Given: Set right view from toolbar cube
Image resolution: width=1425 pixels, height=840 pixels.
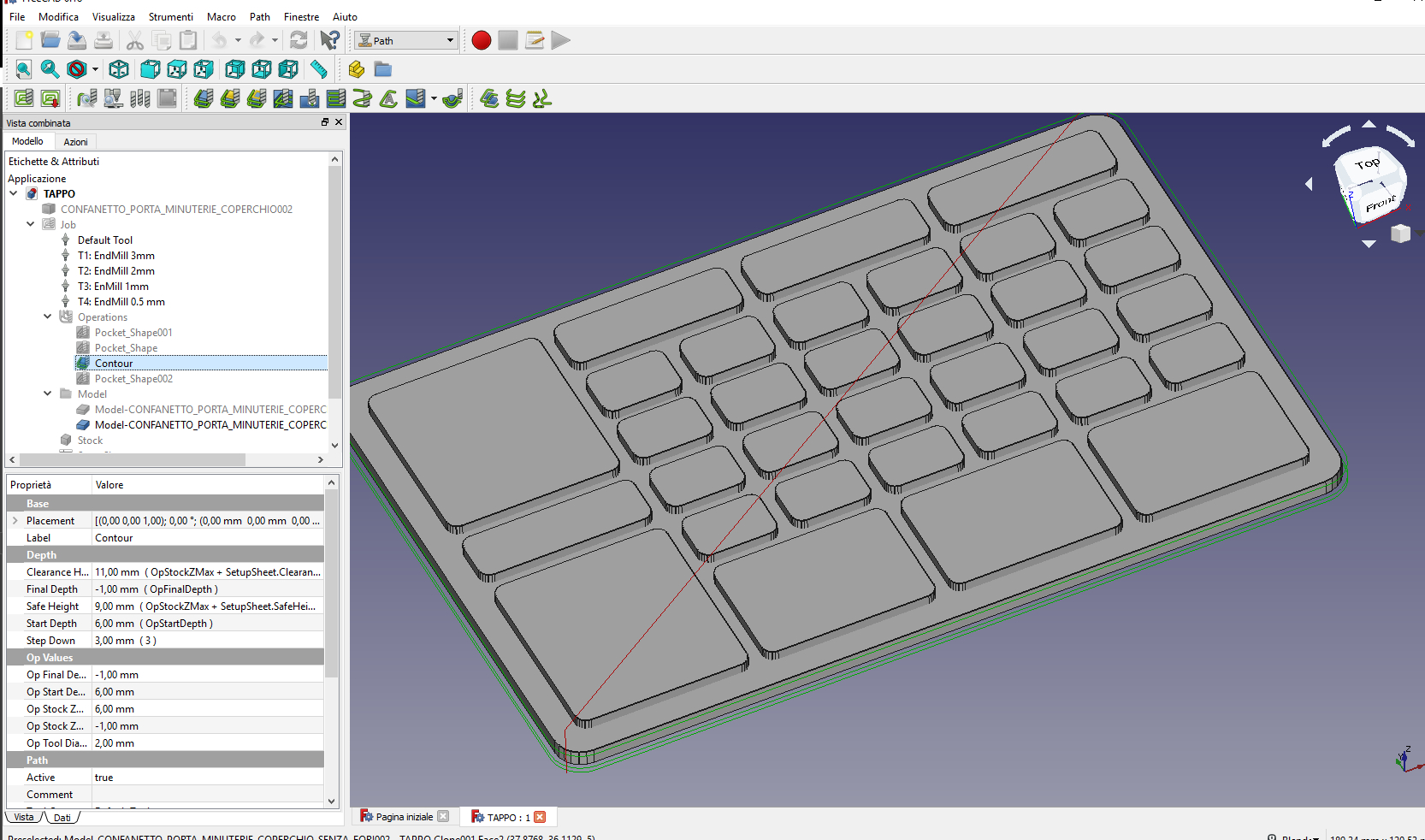Looking at the screenshot, I should [x=204, y=69].
